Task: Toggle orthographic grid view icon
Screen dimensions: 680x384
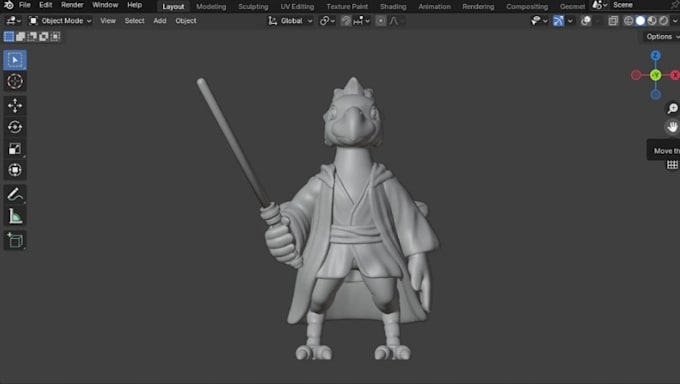Action: click(672, 164)
